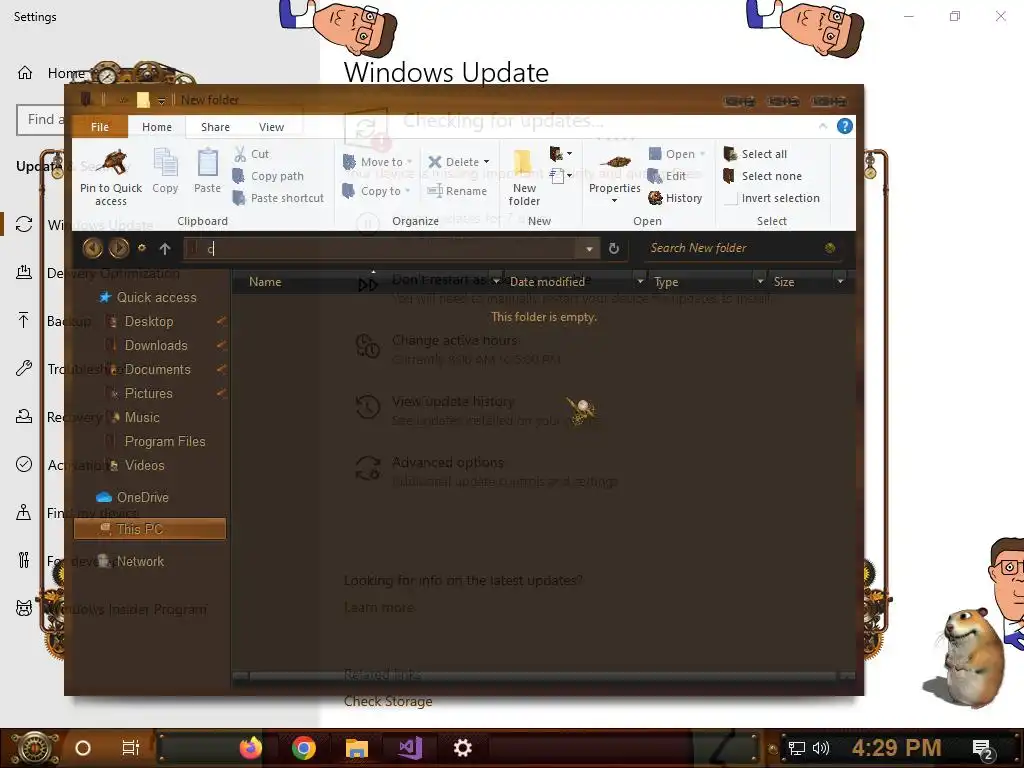Click Select none in Select group
Viewport: 1024px width, 768px height.
point(763,176)
